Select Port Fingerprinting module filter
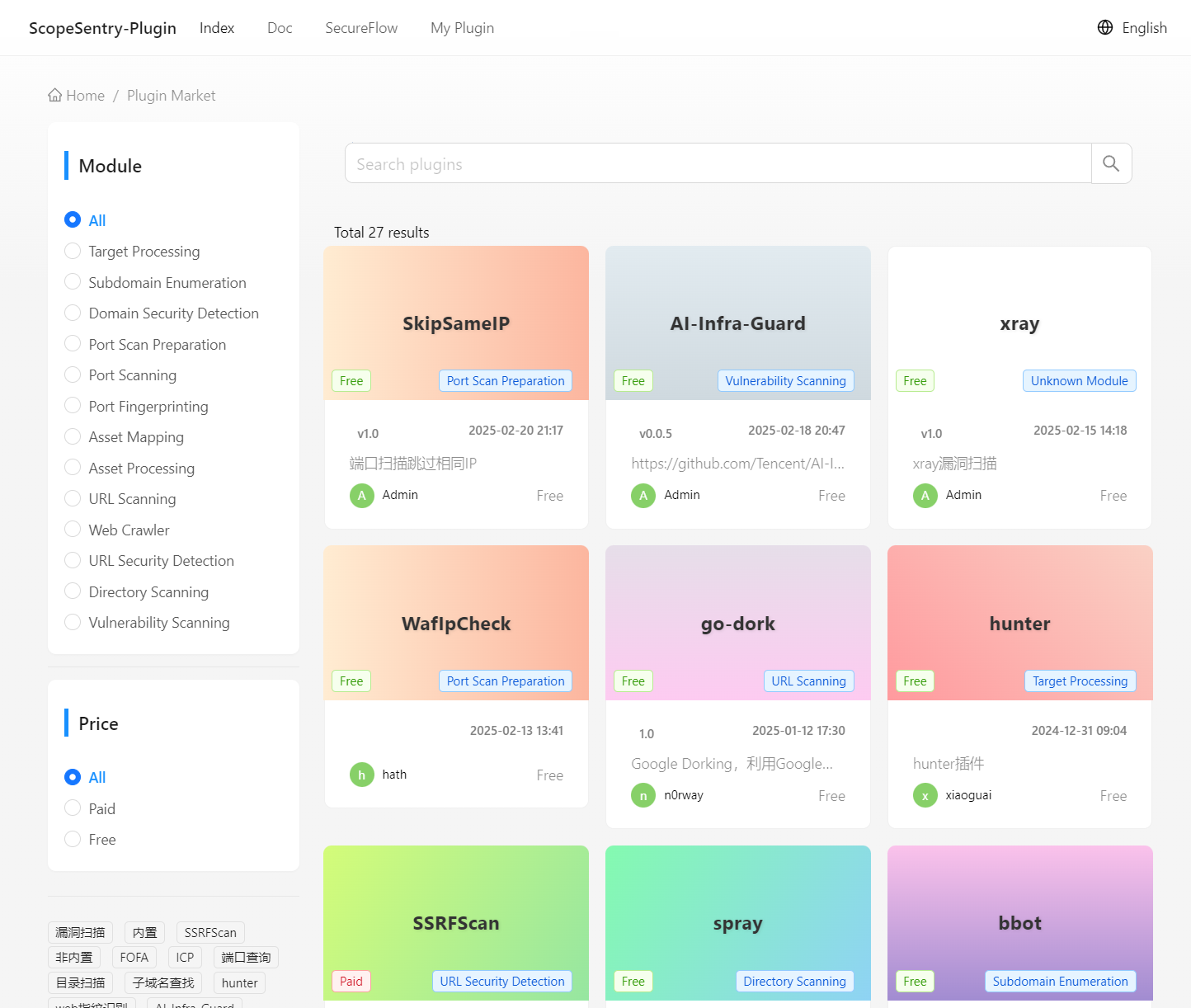Image resolution: width=1191 pixels, height=1008 pixels. (136, 406)
